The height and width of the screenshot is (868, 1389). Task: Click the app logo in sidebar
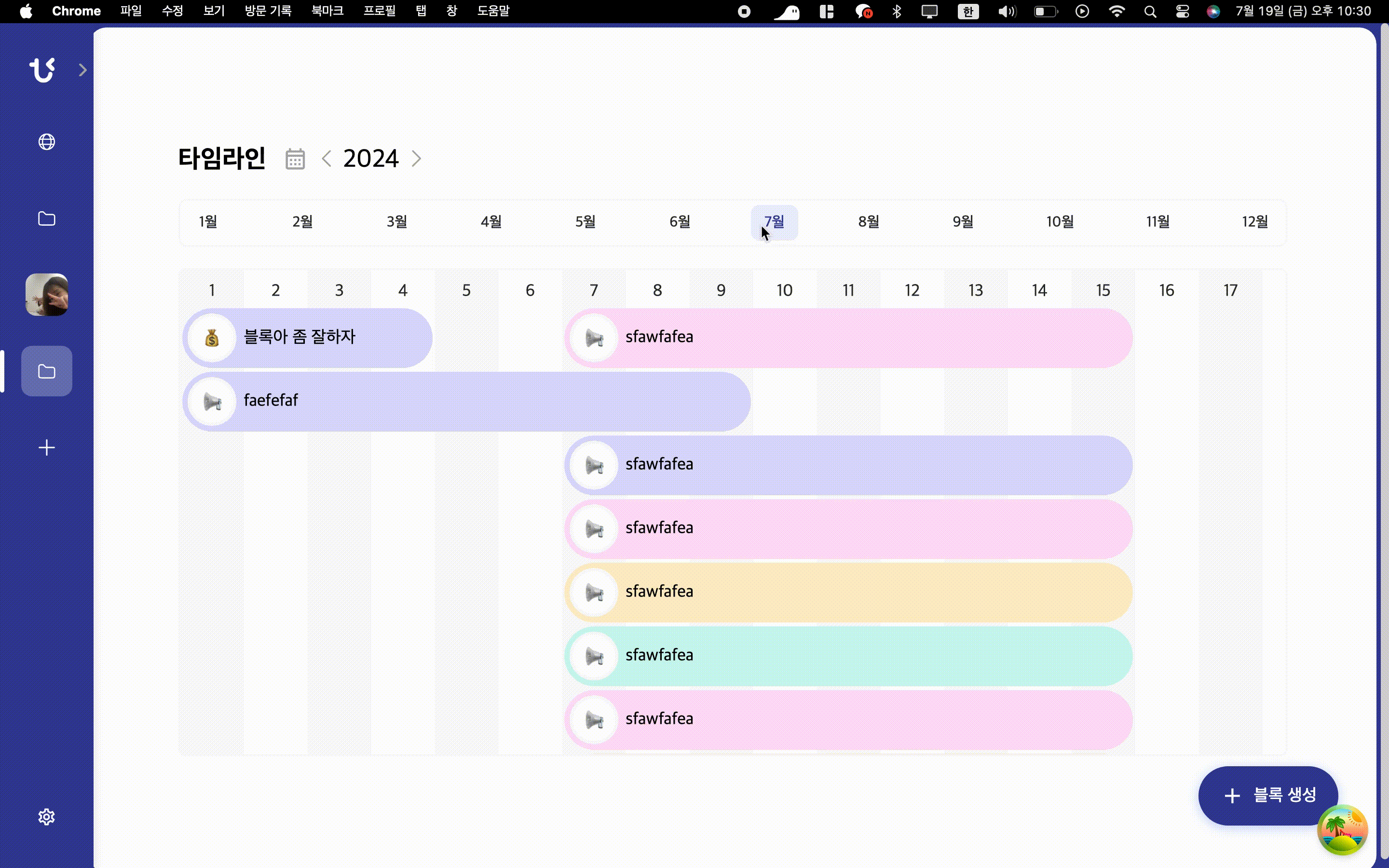pyautogui.click(x=42, y=70)
